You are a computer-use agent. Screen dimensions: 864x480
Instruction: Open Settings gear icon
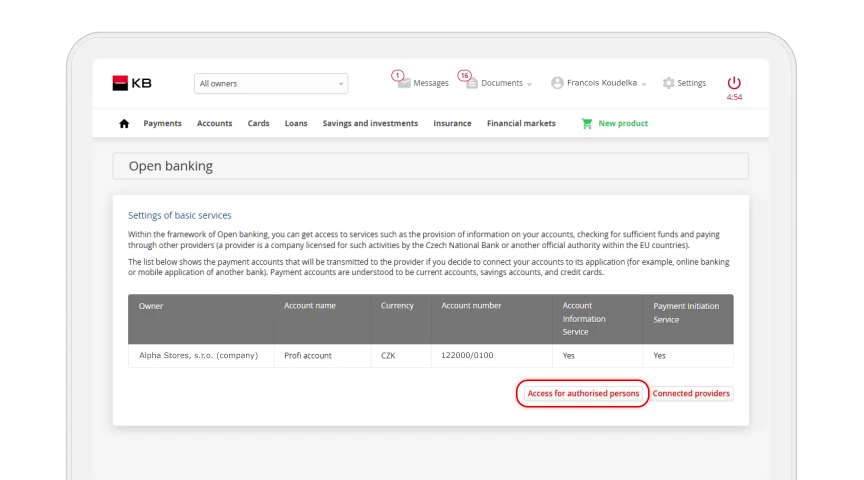(x=668, y=83)
